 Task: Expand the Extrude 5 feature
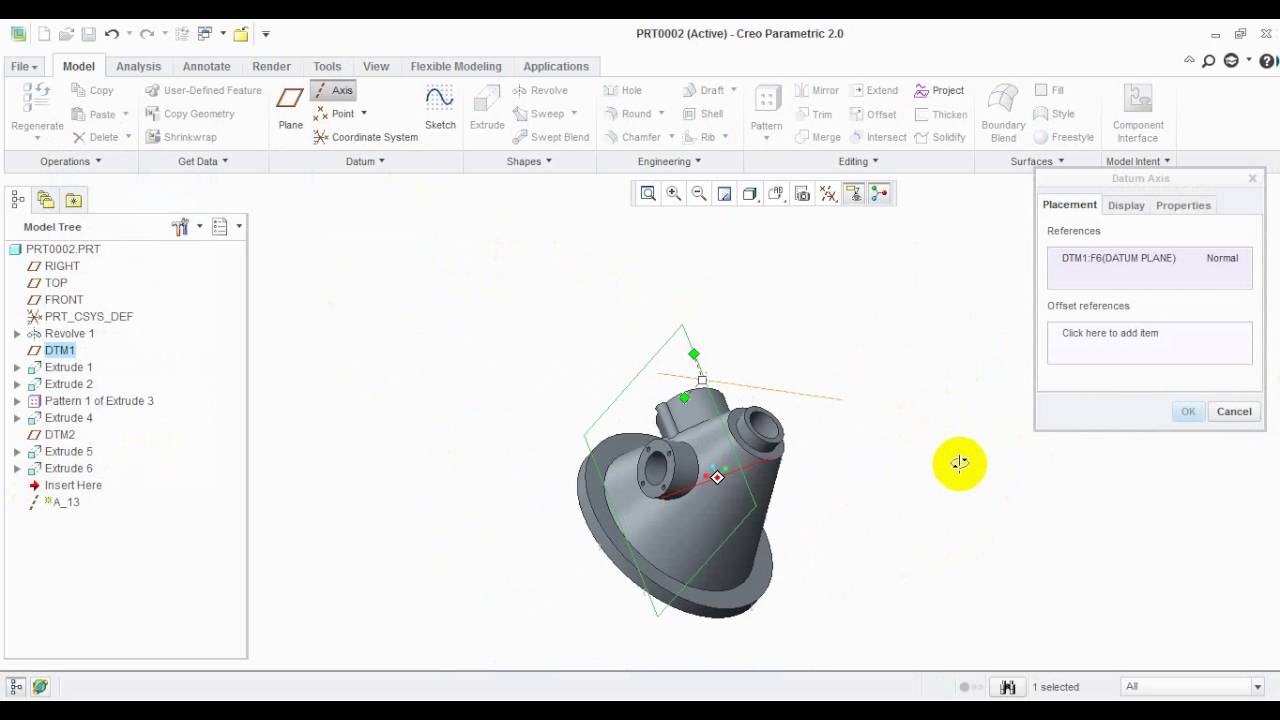pos(17,452)
